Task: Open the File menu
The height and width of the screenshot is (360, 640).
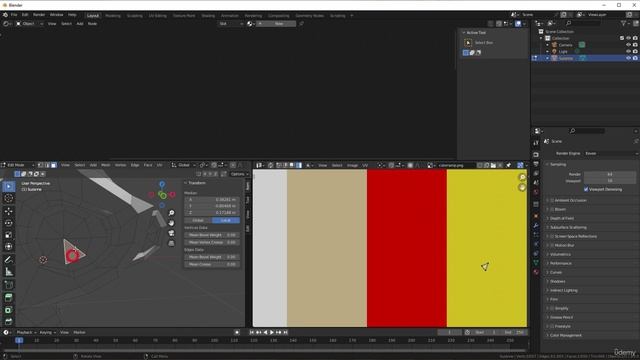Action: (14, 15)
